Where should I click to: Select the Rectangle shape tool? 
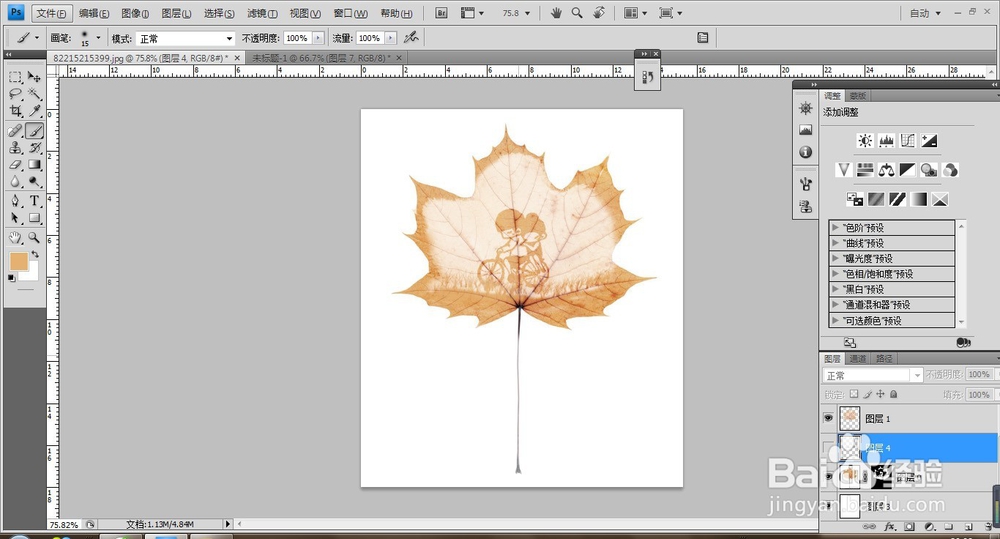(34, 218)
